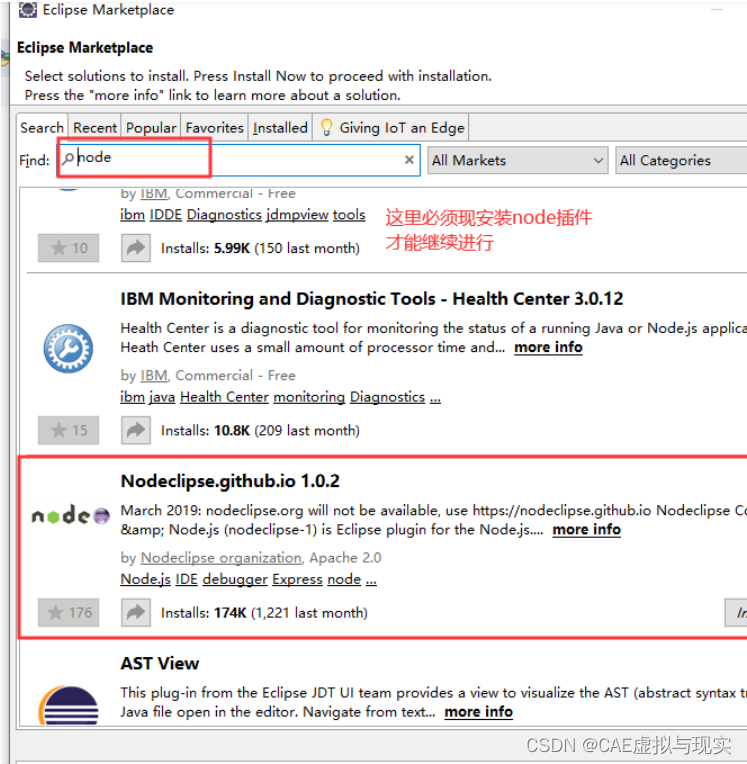This screenshot has width=747, height=764.
Task: Favorite Health Center with 15 stars
Action: [68, 430]
